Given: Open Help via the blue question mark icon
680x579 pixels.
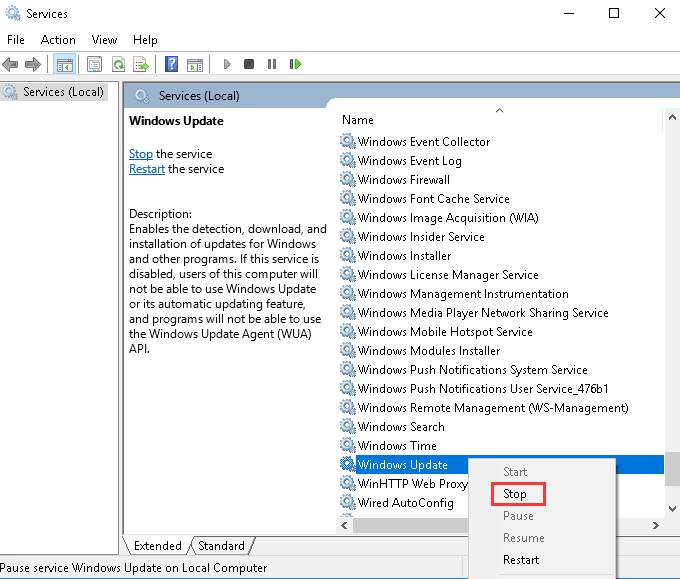Looking at the screenshot, I should [x=171, y=64].
